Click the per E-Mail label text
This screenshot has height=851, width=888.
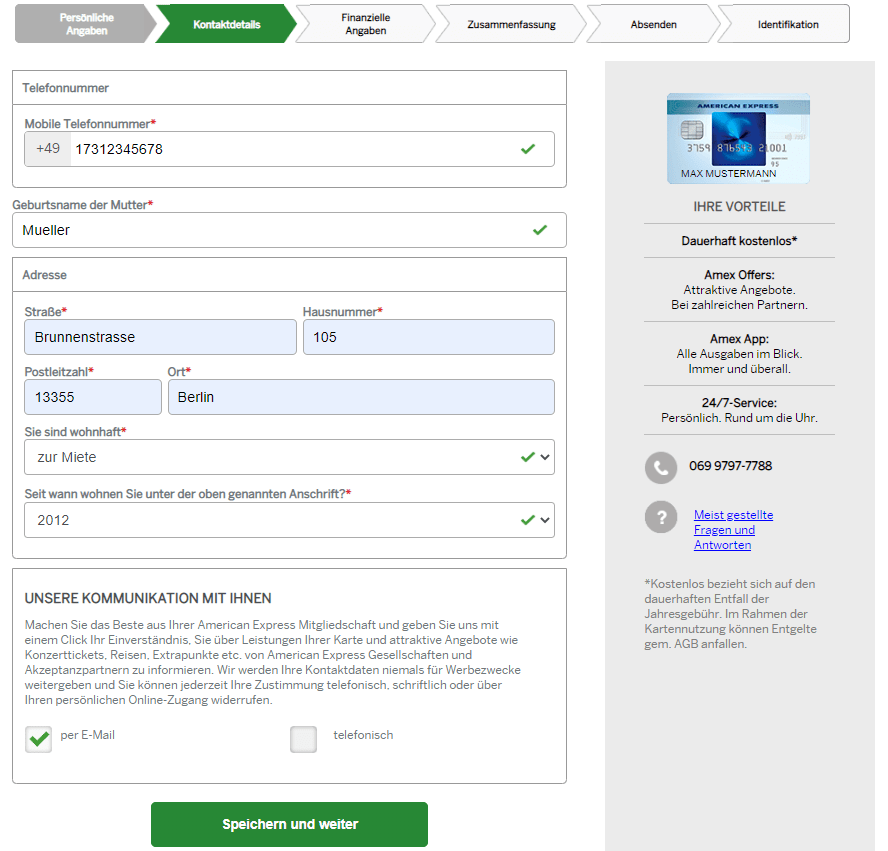(87, 735)
